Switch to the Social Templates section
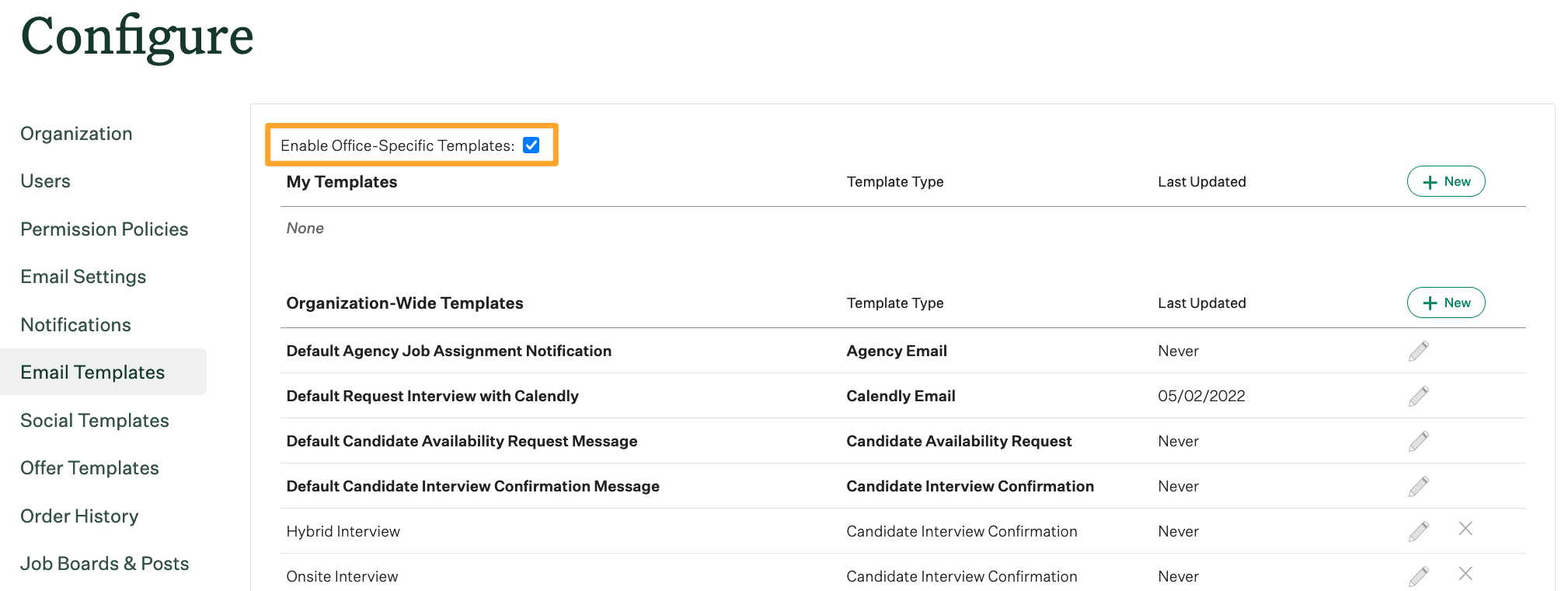The height and width of the screenshot is (591, 1568). click(94, 420)
